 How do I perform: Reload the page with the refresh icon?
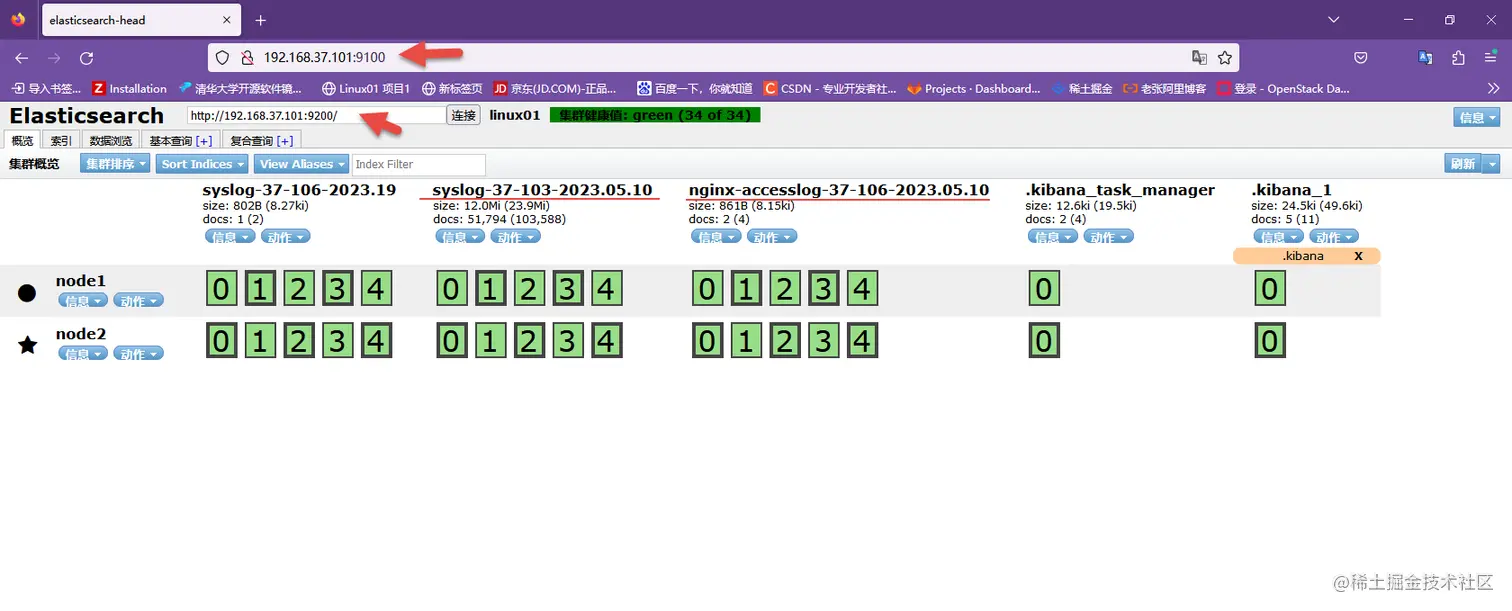click(86, 58)
